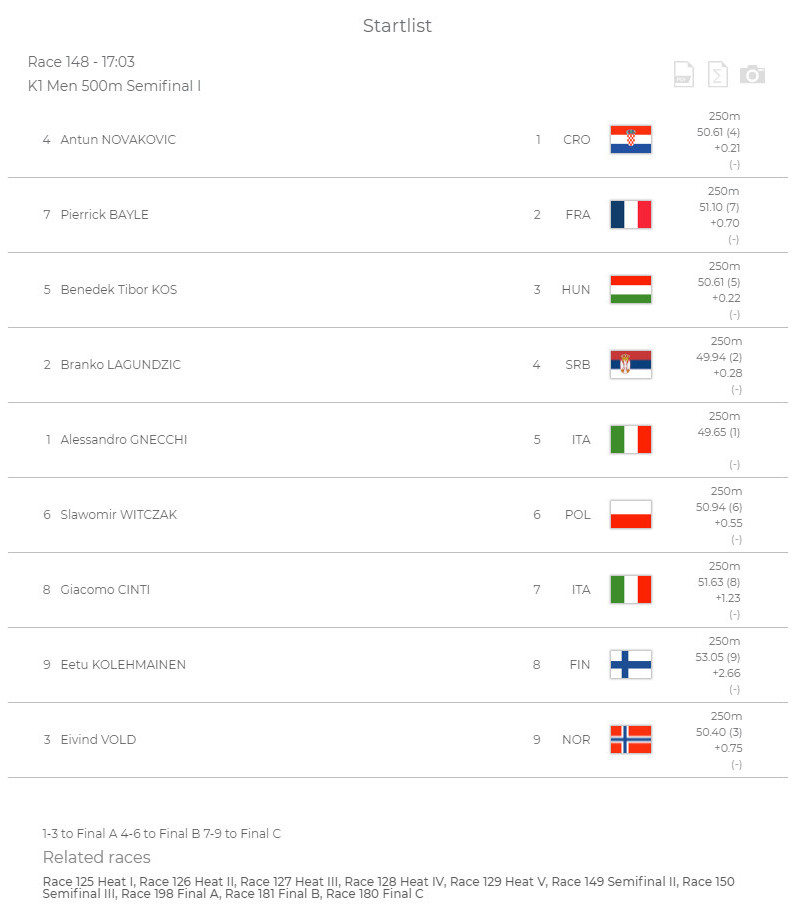Screen dimensions: 793x919
Task: Go to Race 125 Heat I
Action: pos(87,881)
